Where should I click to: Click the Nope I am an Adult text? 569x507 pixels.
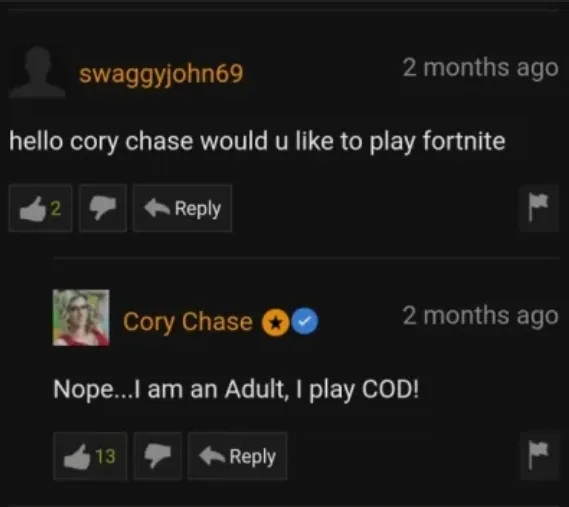pos(236,390)
